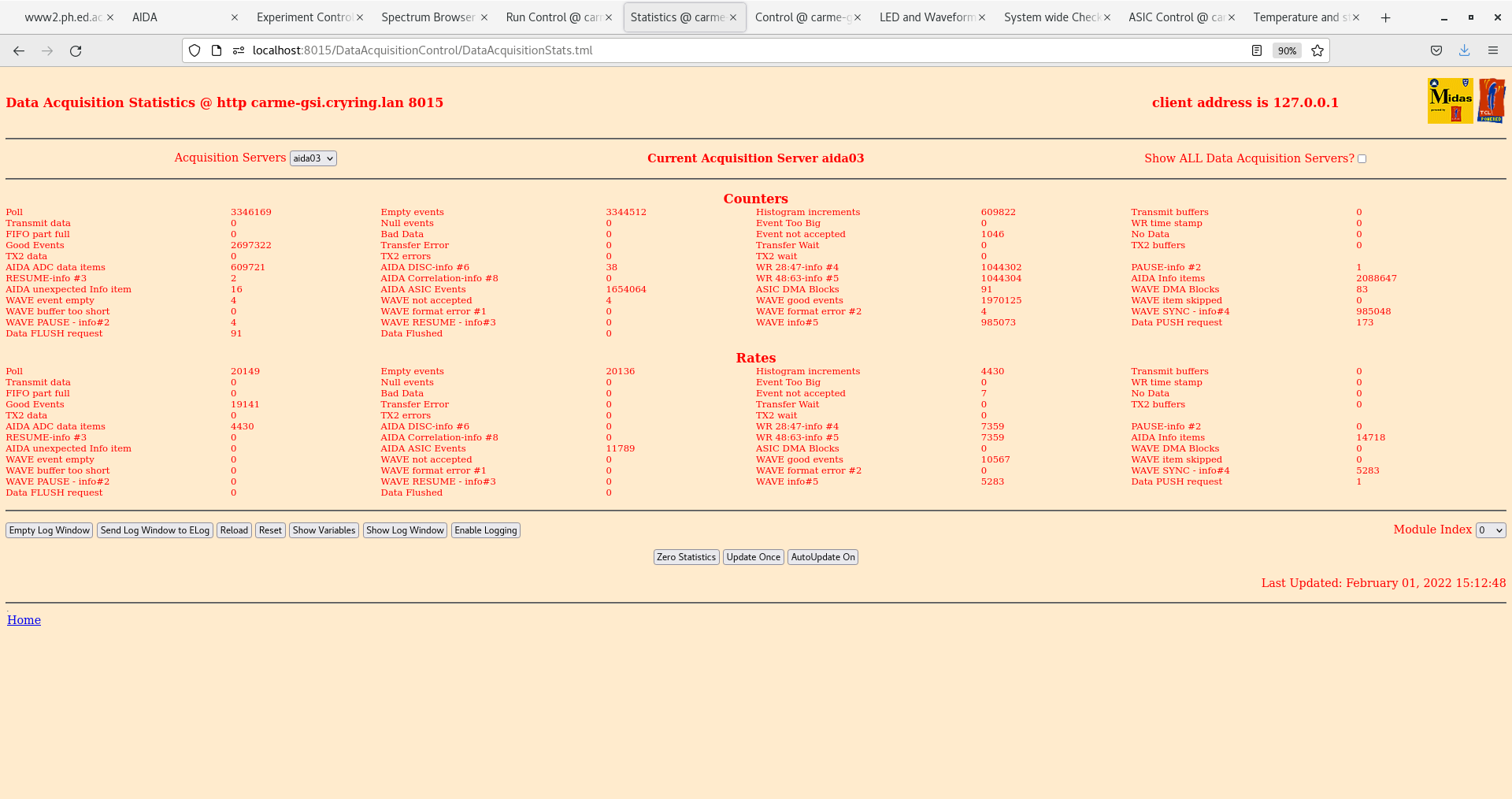Screen dimensions: 1512x799
Task: Close the System wide Check tab
Action: 1107,17
